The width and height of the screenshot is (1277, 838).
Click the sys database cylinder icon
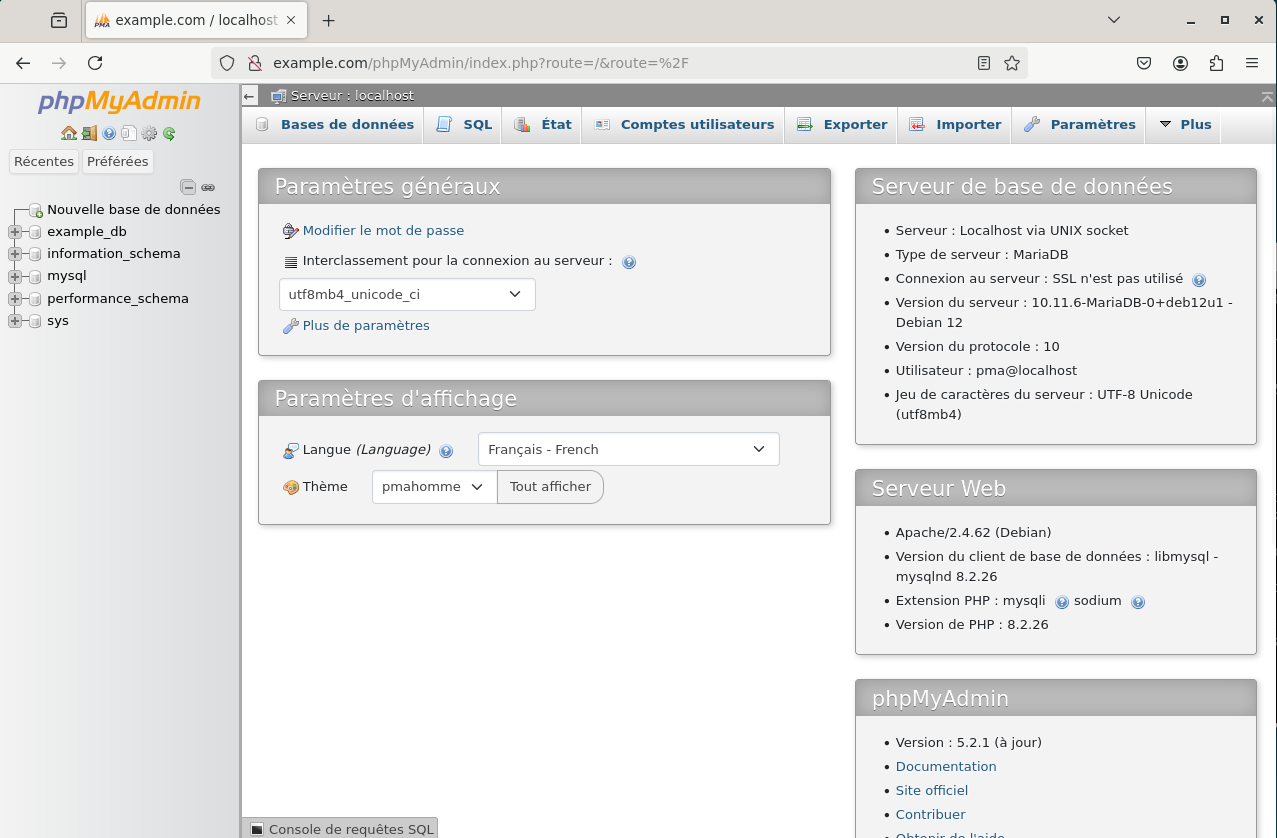click(36, 321)
